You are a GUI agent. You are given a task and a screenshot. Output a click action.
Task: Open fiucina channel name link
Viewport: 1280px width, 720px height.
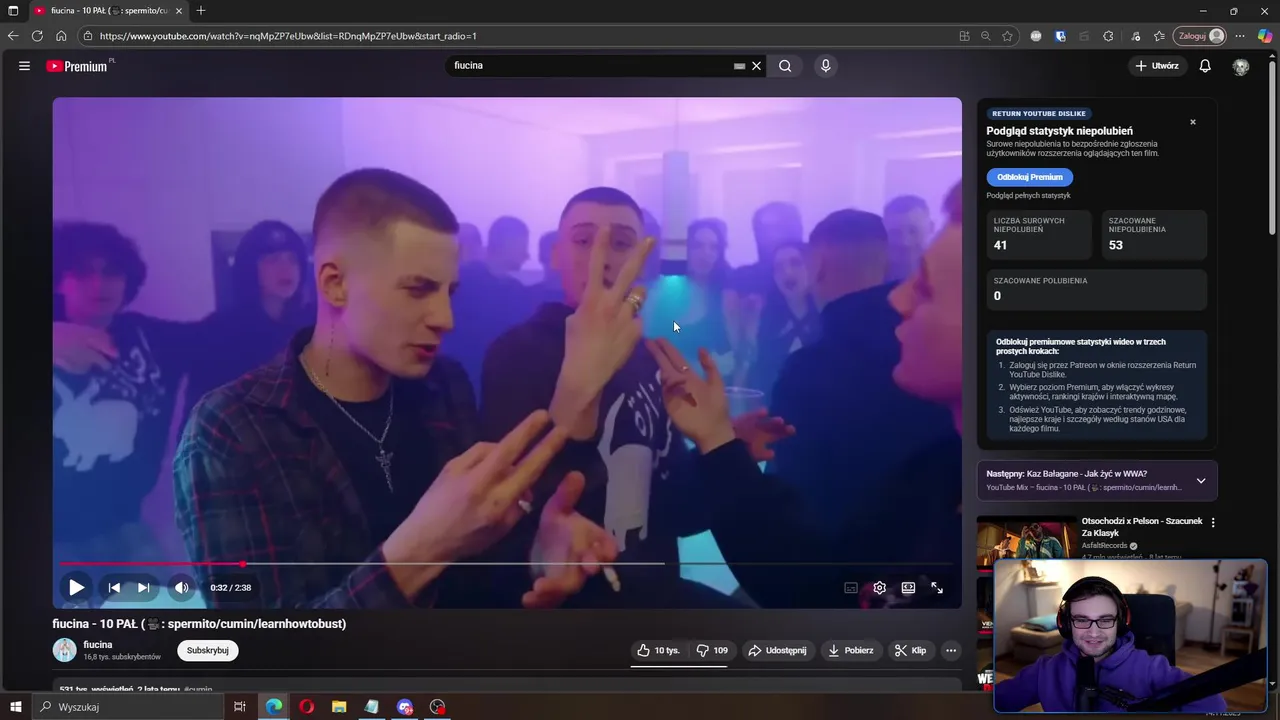98,645
